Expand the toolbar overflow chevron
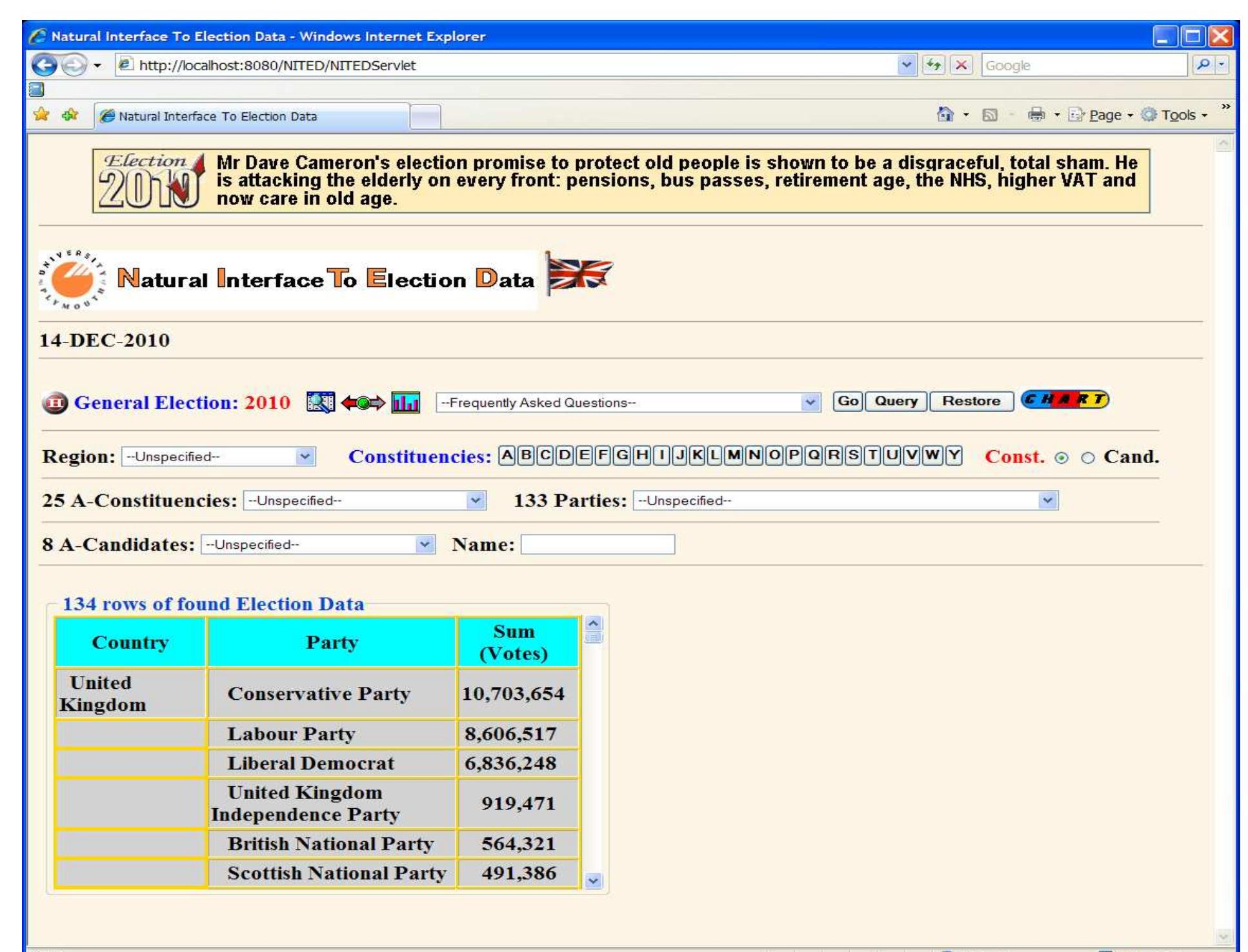Image resolution: width=1248 pixels, height=952 pixels. tap(1225, 106)
